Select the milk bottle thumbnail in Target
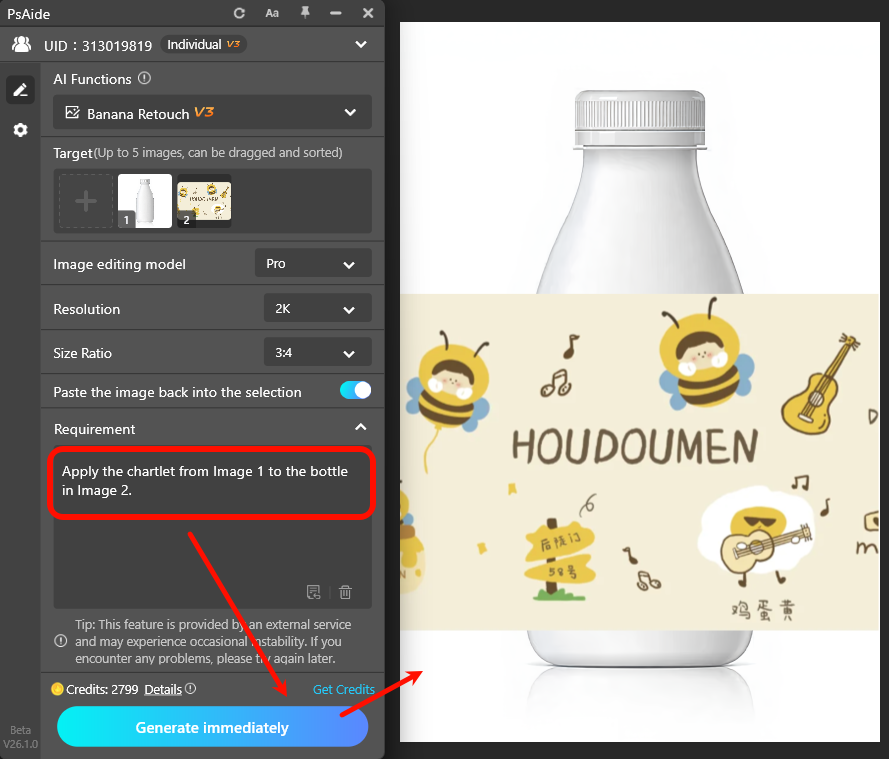 click(x=144, y=200)
